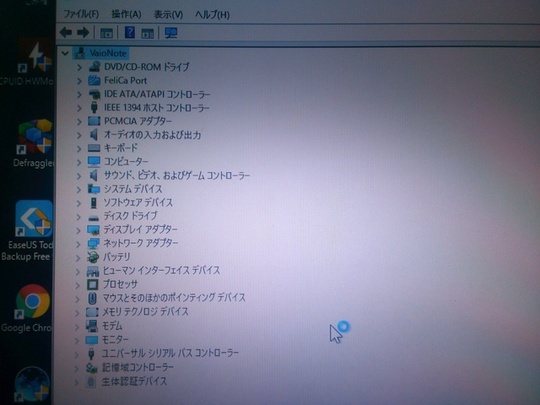Click the mouse and pointing devices icon
Screen dimensions: 540x405
(x=92, y=298)
